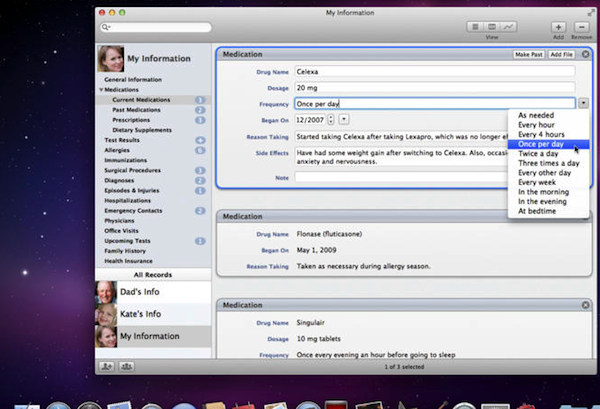Open the Frequency dropdown arrow
This screenshot has height=409, width=600.
tap(583, 103)
